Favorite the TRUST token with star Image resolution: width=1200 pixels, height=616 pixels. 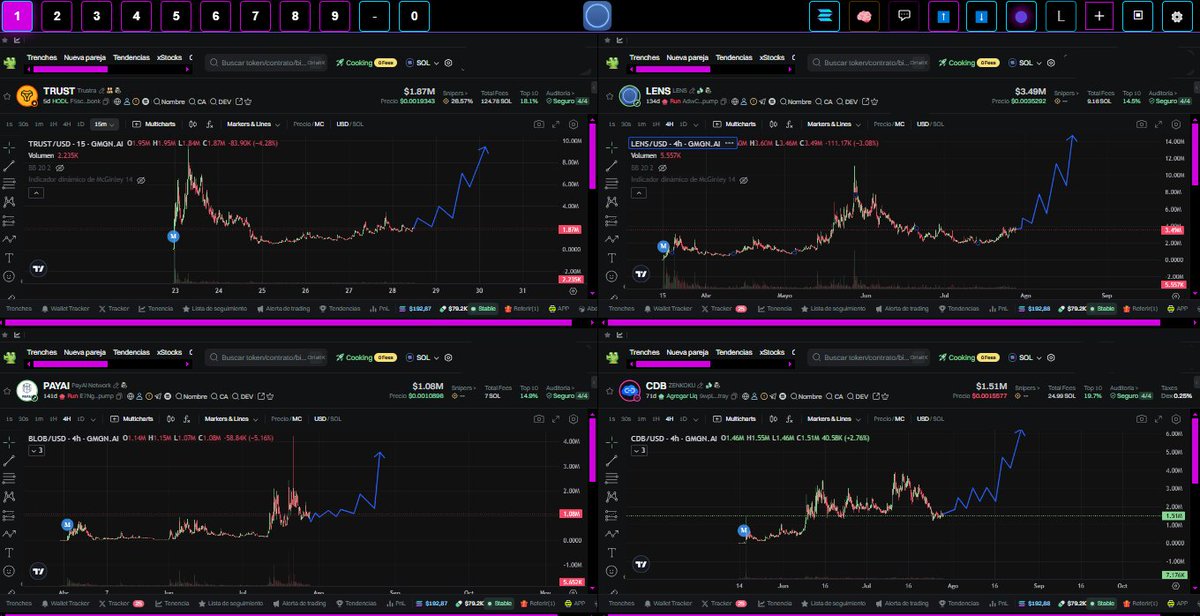(x=8, y=95)
